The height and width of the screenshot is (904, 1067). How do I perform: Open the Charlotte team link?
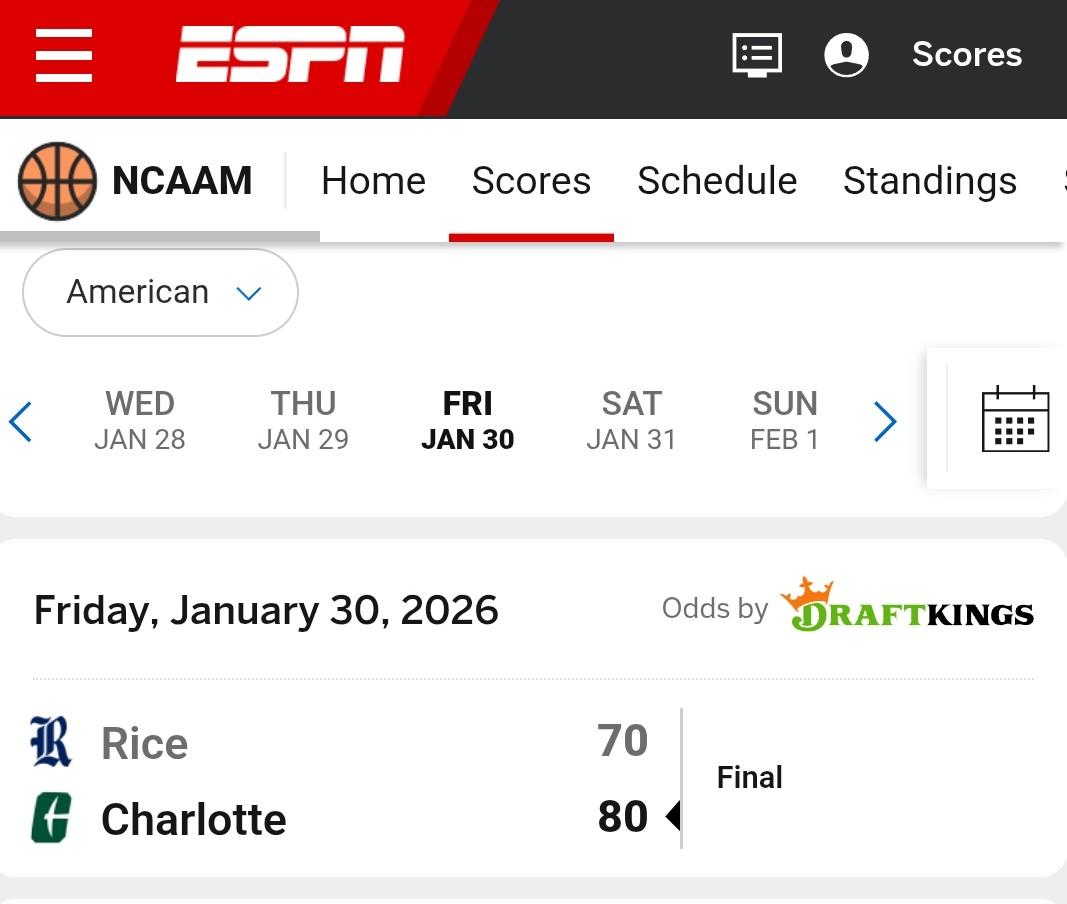tap(194, 820)
